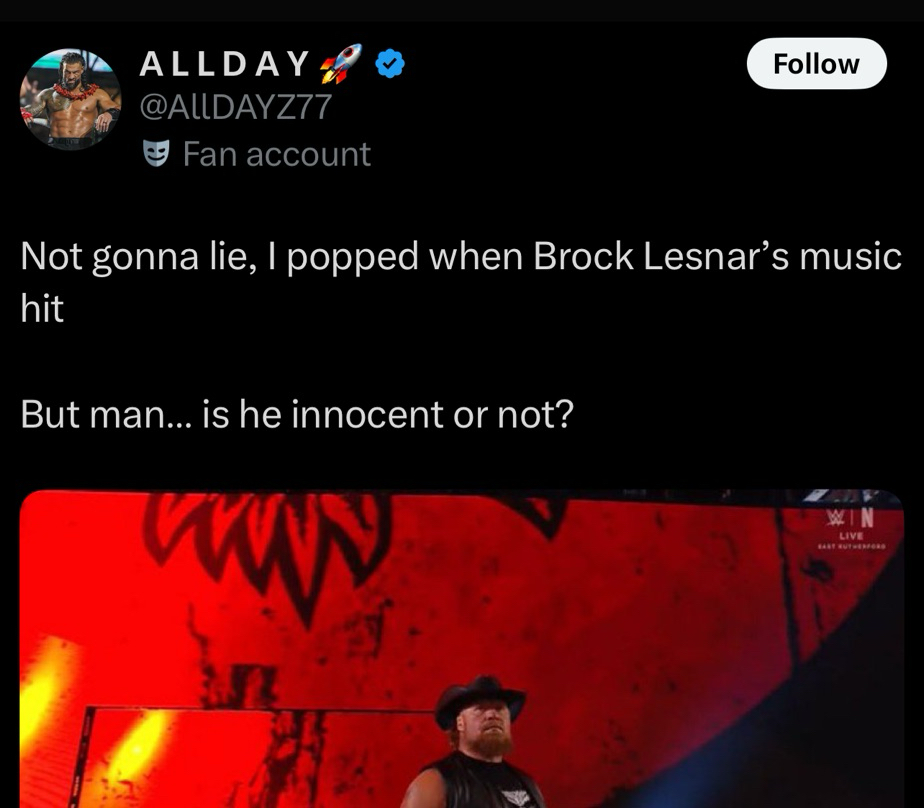Click the word "hit" in the tweet
Viewport: 924px width, 808px height.
tap(42, 308)
